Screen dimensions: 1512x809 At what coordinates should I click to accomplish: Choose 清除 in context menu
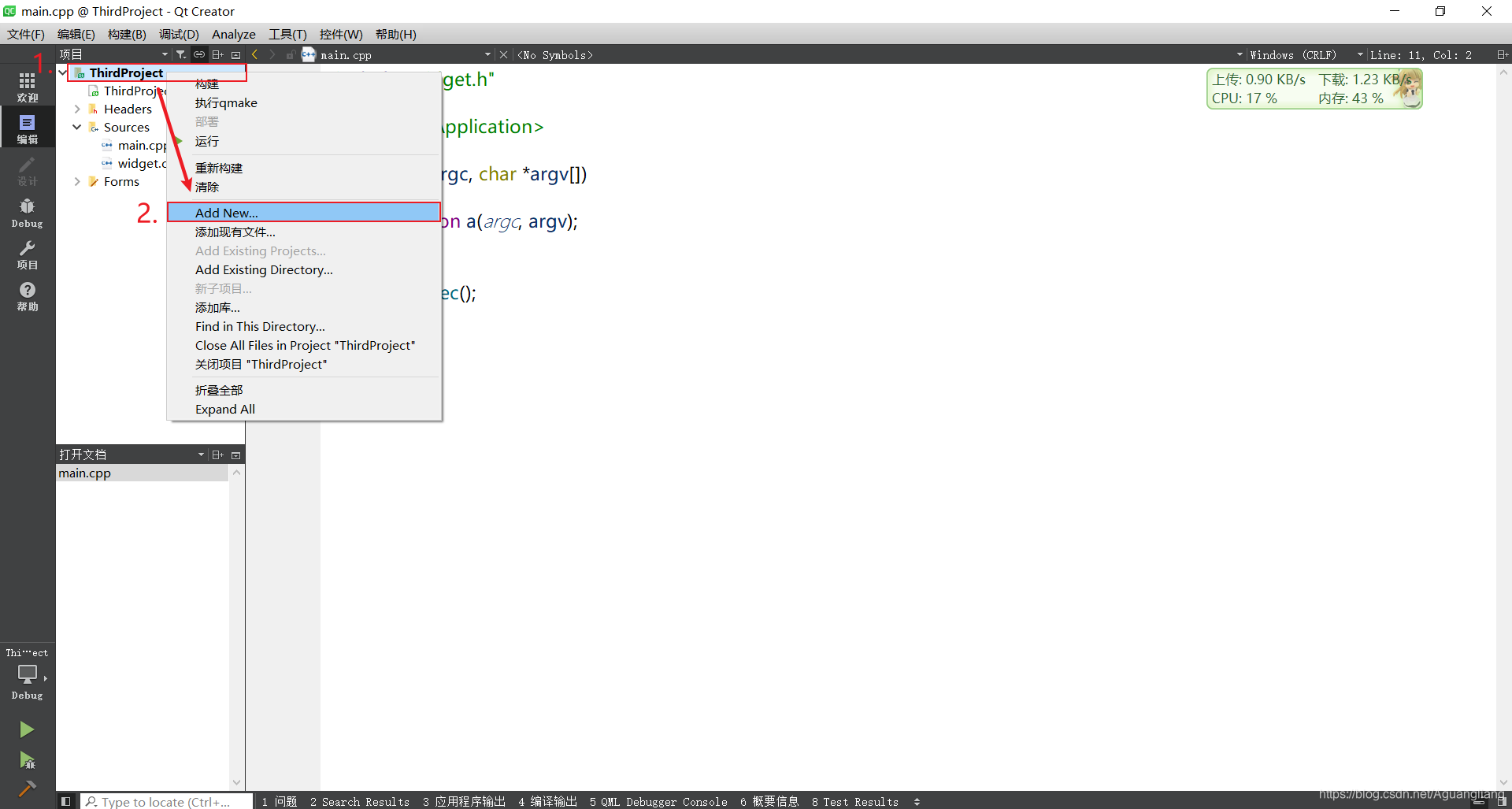pos(304,187)
